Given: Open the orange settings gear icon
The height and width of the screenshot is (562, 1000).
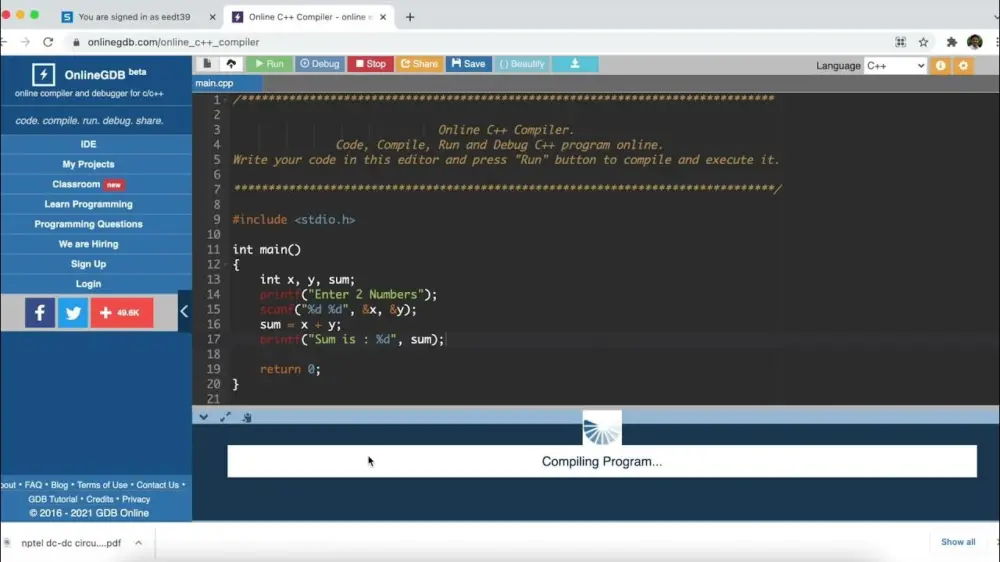Looking at the screenshot, I should pyautogui.click(x=963, y=66).
